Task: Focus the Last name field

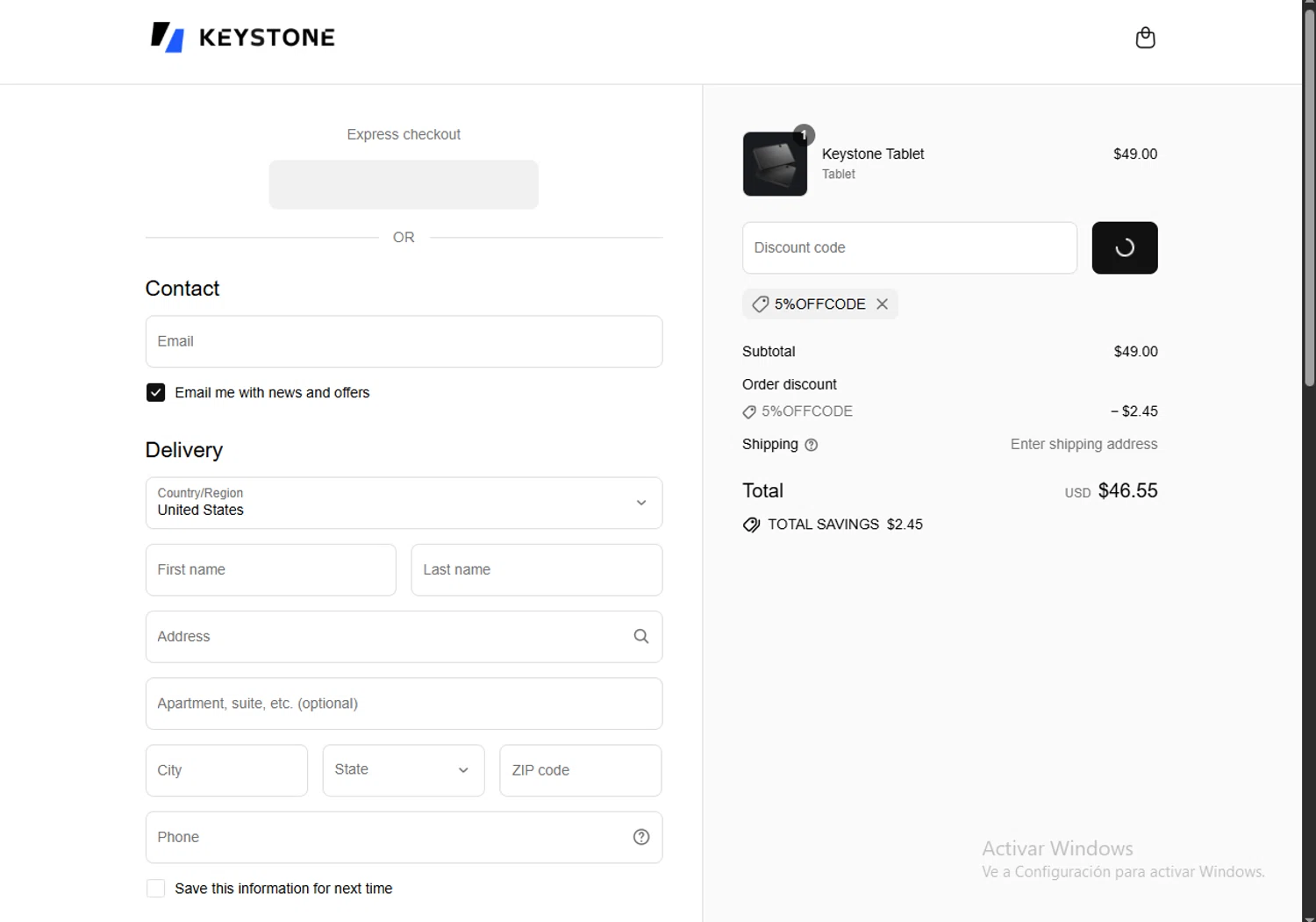Action: (536, 569)
